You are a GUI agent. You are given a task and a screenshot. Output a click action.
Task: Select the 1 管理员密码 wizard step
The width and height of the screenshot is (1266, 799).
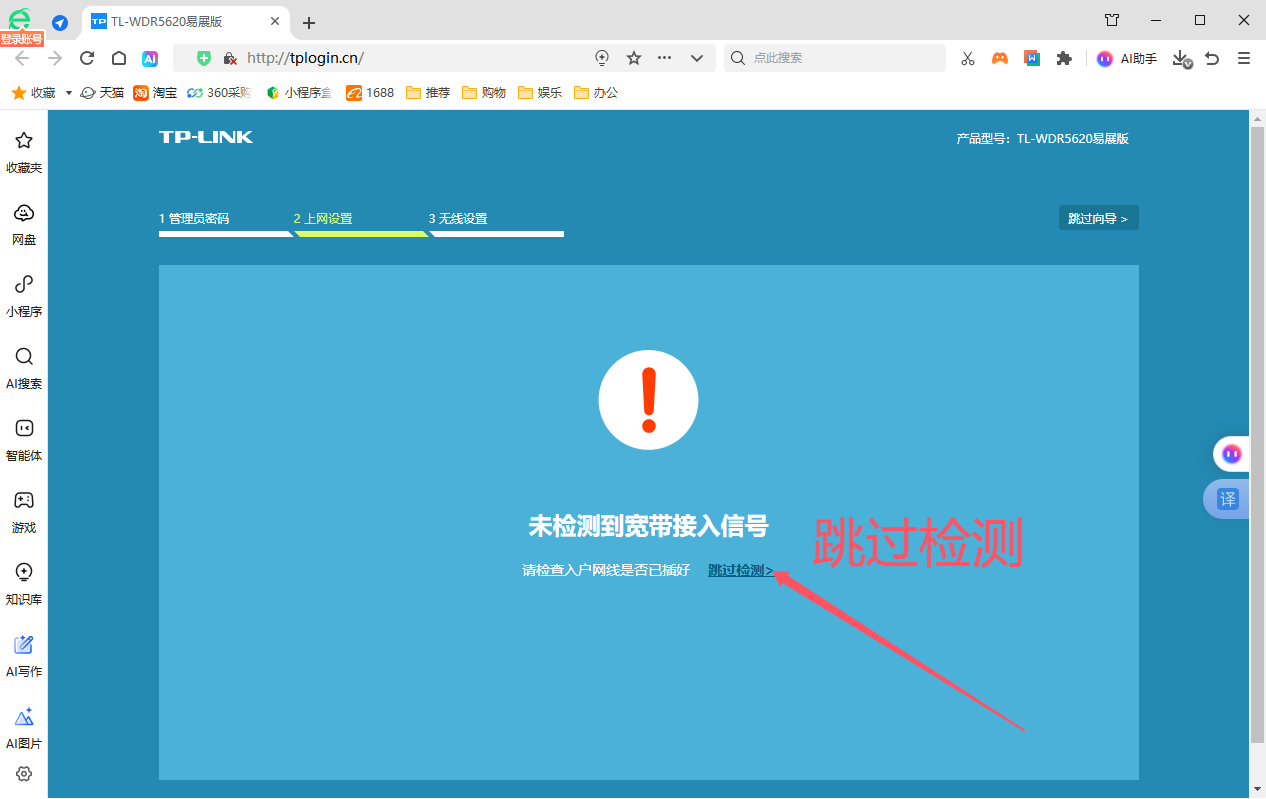(x=194, y=218)
